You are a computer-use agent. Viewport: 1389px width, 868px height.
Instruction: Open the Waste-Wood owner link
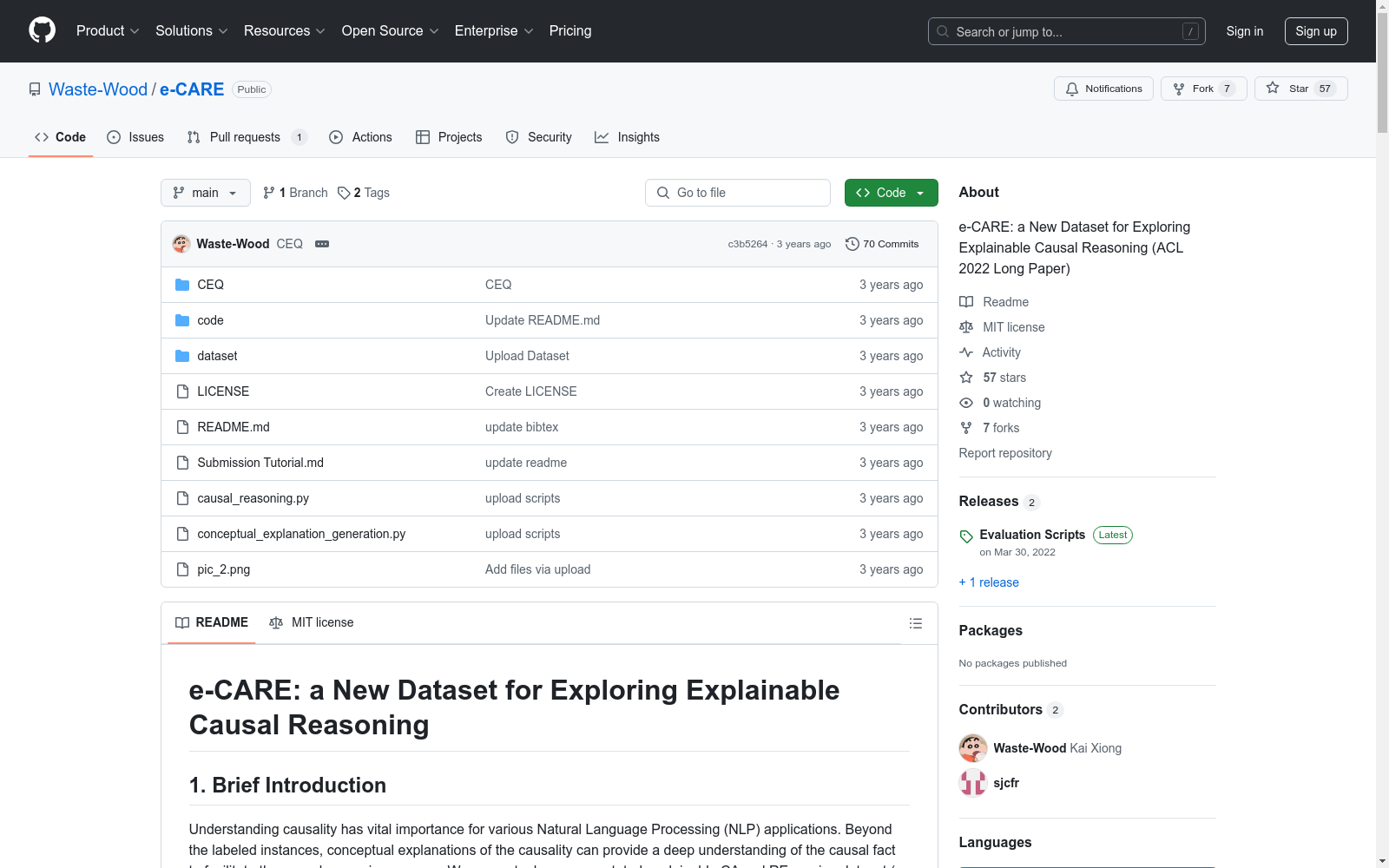tap(98, 89)
